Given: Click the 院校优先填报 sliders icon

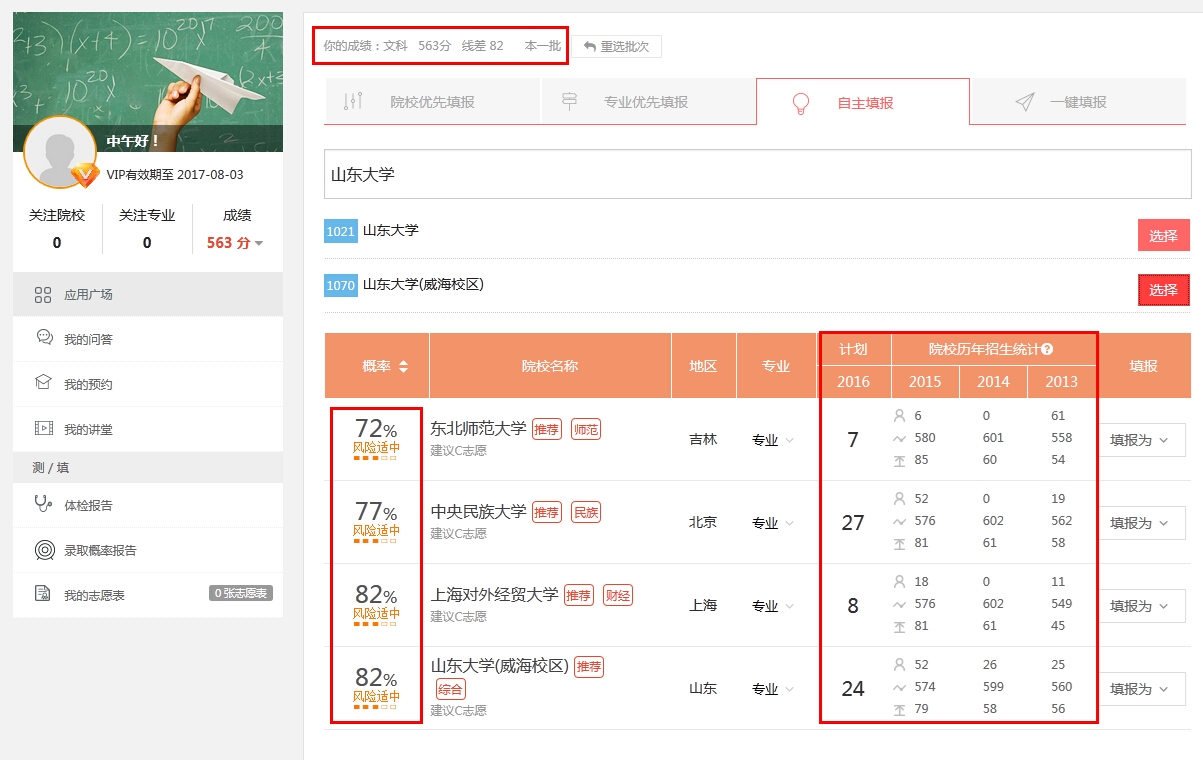Looking at the screenshot, I should [353, 102].
